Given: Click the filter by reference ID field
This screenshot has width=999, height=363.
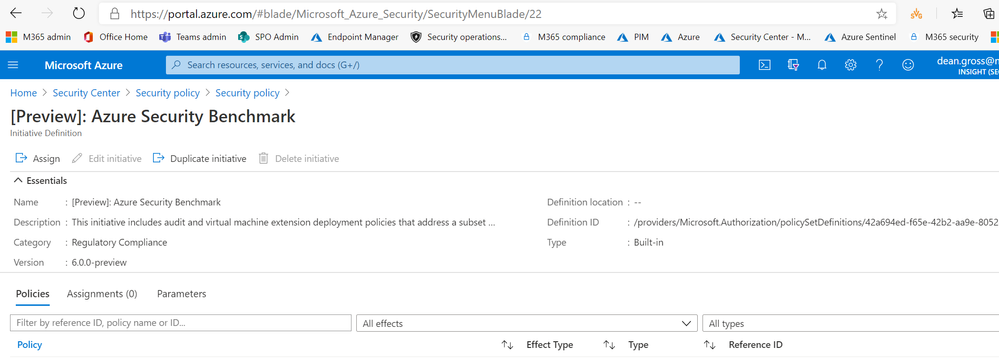Looking at the screenshot, I should pos(181,323).
